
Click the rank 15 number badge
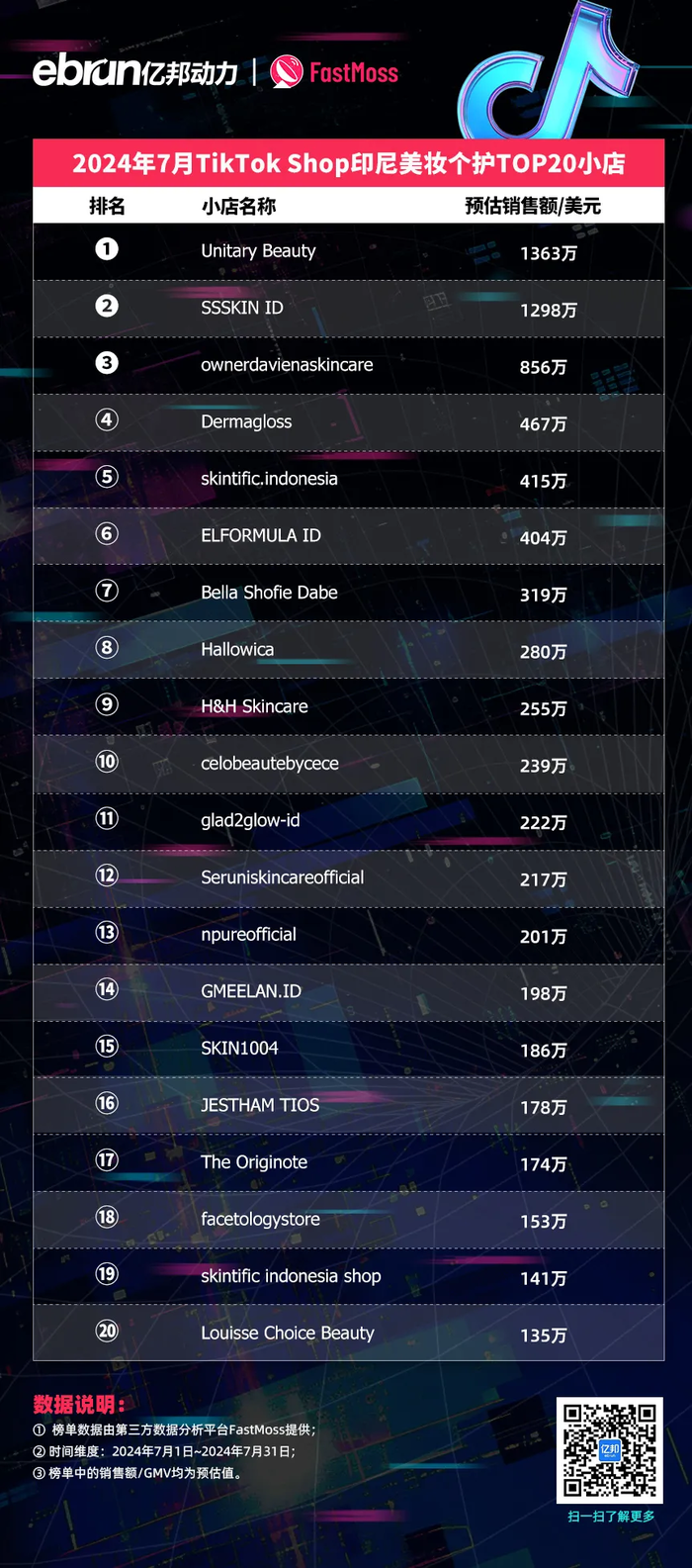(x=107, y=1047)
